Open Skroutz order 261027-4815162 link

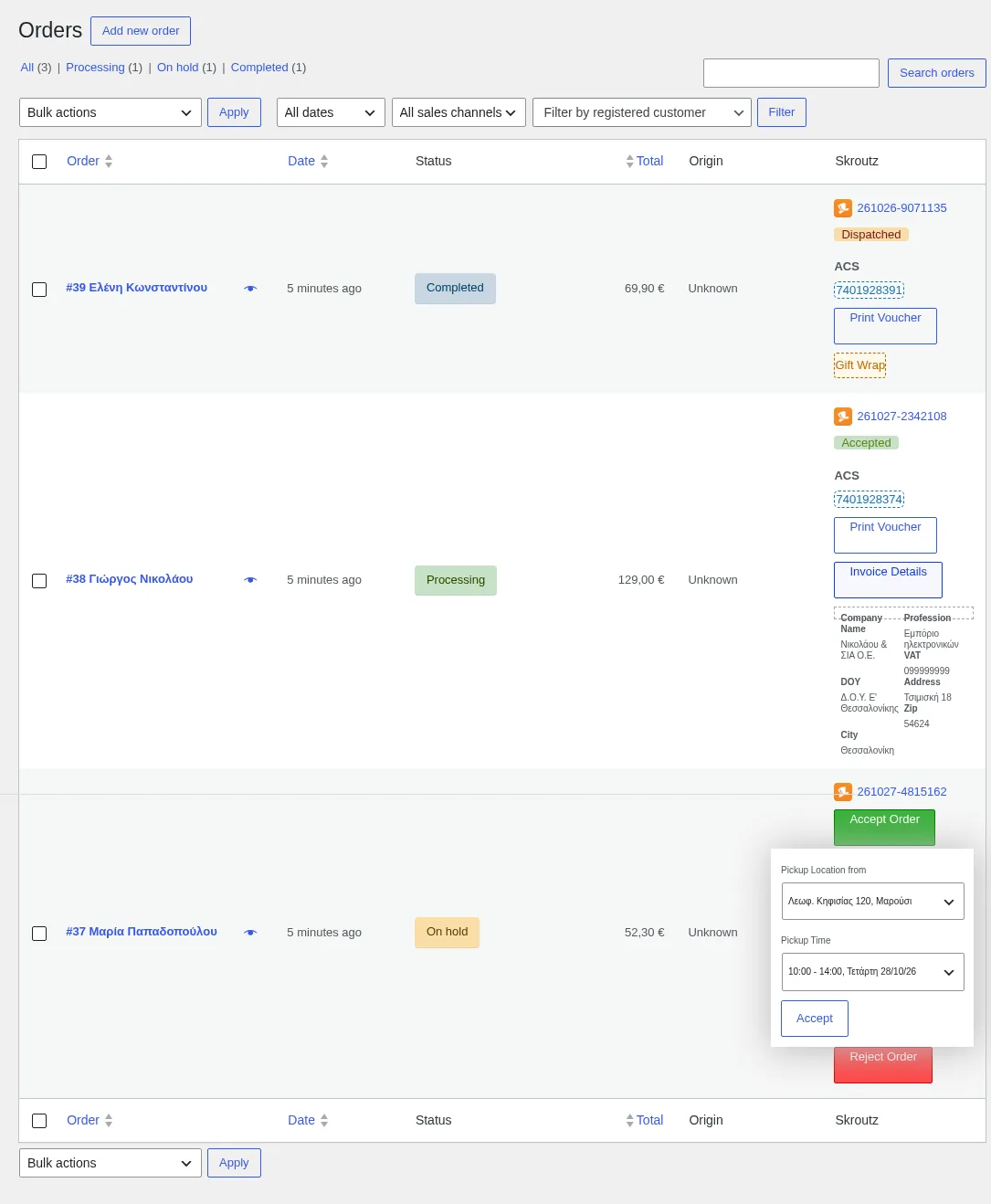point(901,792)
